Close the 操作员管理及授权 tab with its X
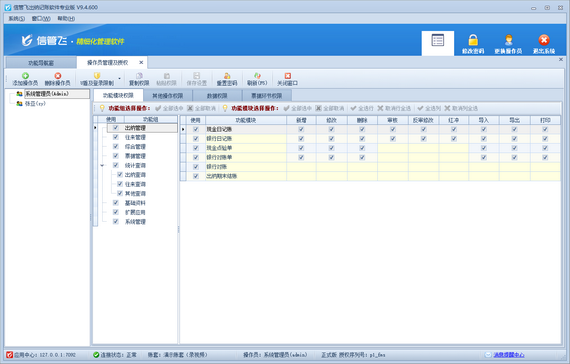 pos(141,63)
